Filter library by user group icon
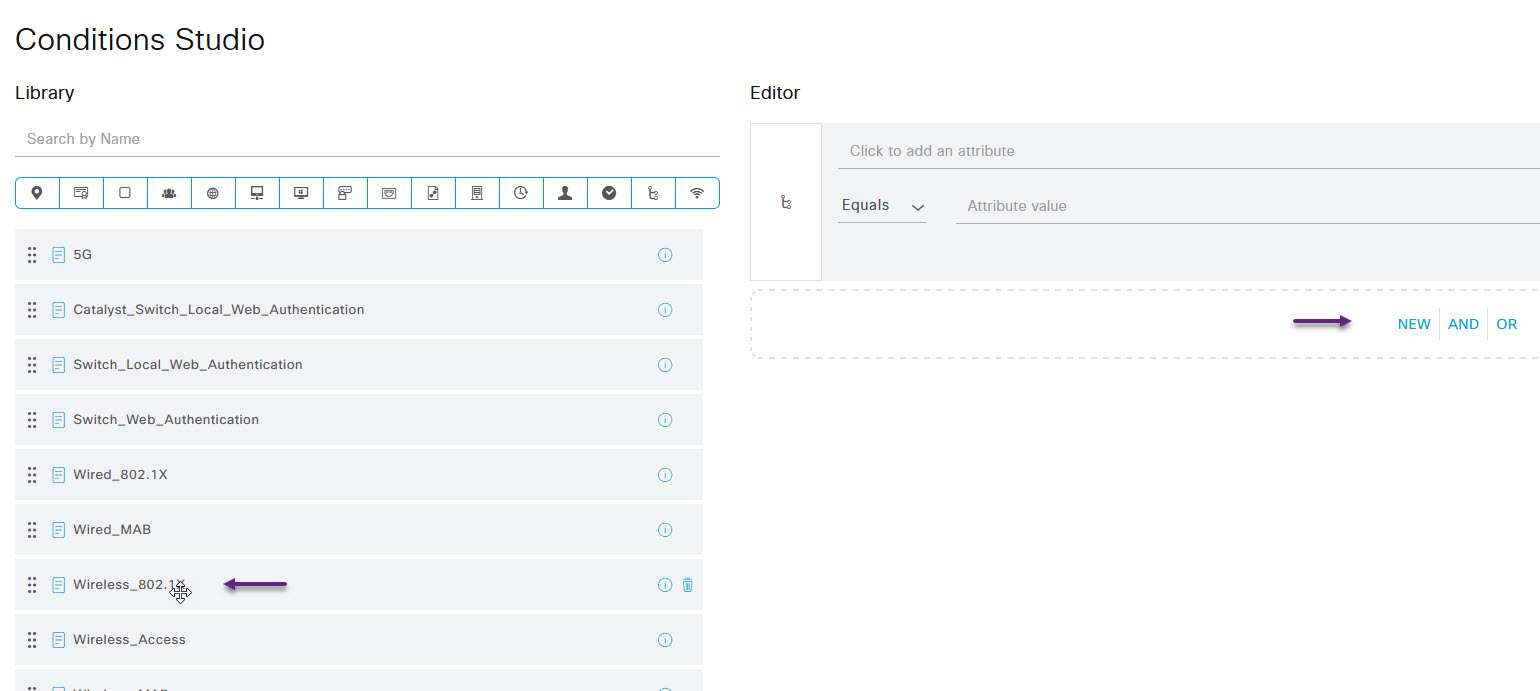The width and height of the screenshot is (1540, 691). (169, 193)
